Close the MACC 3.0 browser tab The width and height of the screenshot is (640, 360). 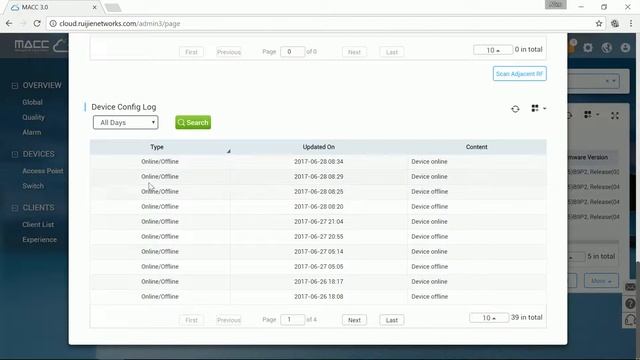tap(94, 7)
